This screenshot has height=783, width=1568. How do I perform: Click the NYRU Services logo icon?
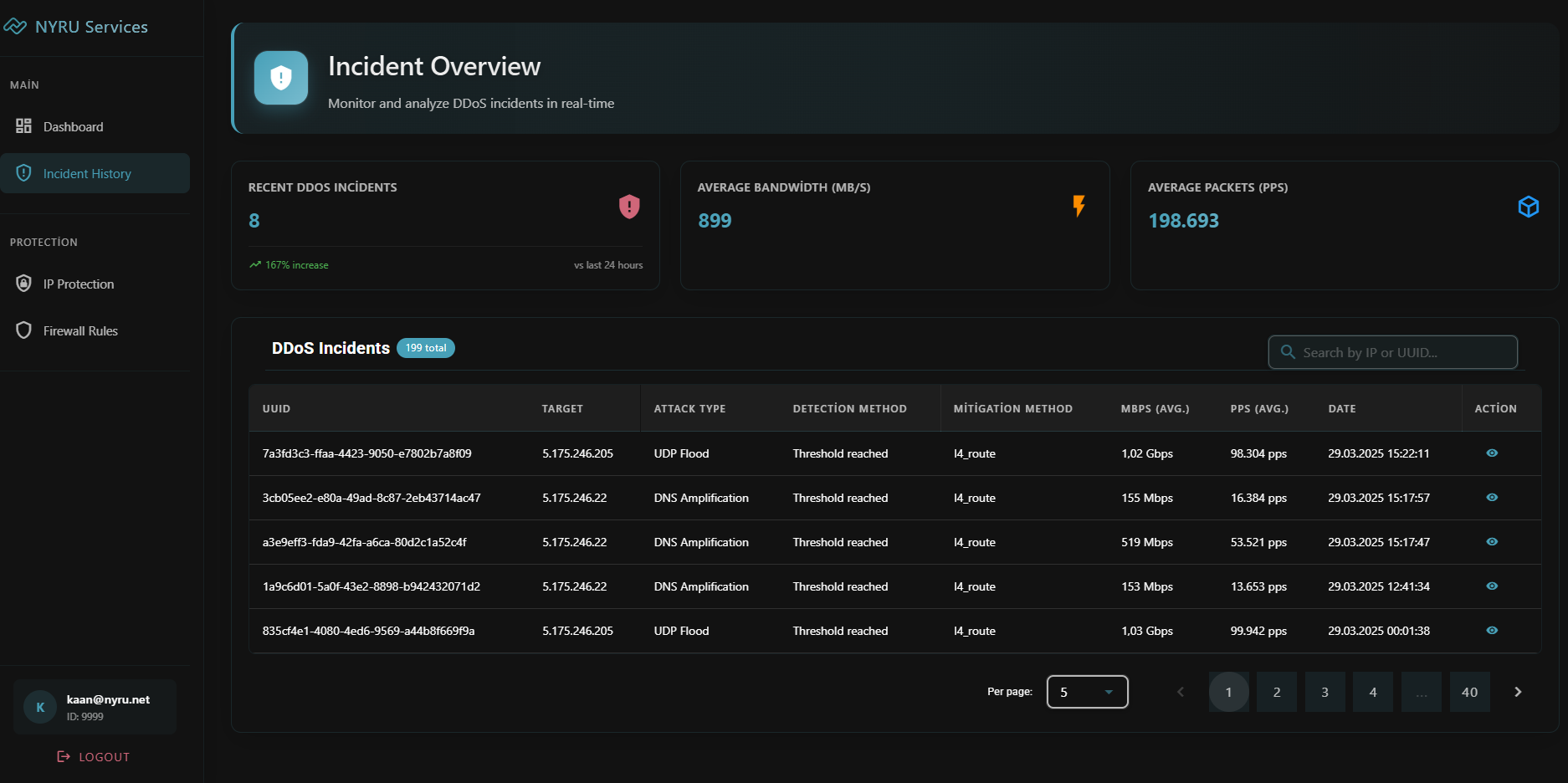coord(15,27)
